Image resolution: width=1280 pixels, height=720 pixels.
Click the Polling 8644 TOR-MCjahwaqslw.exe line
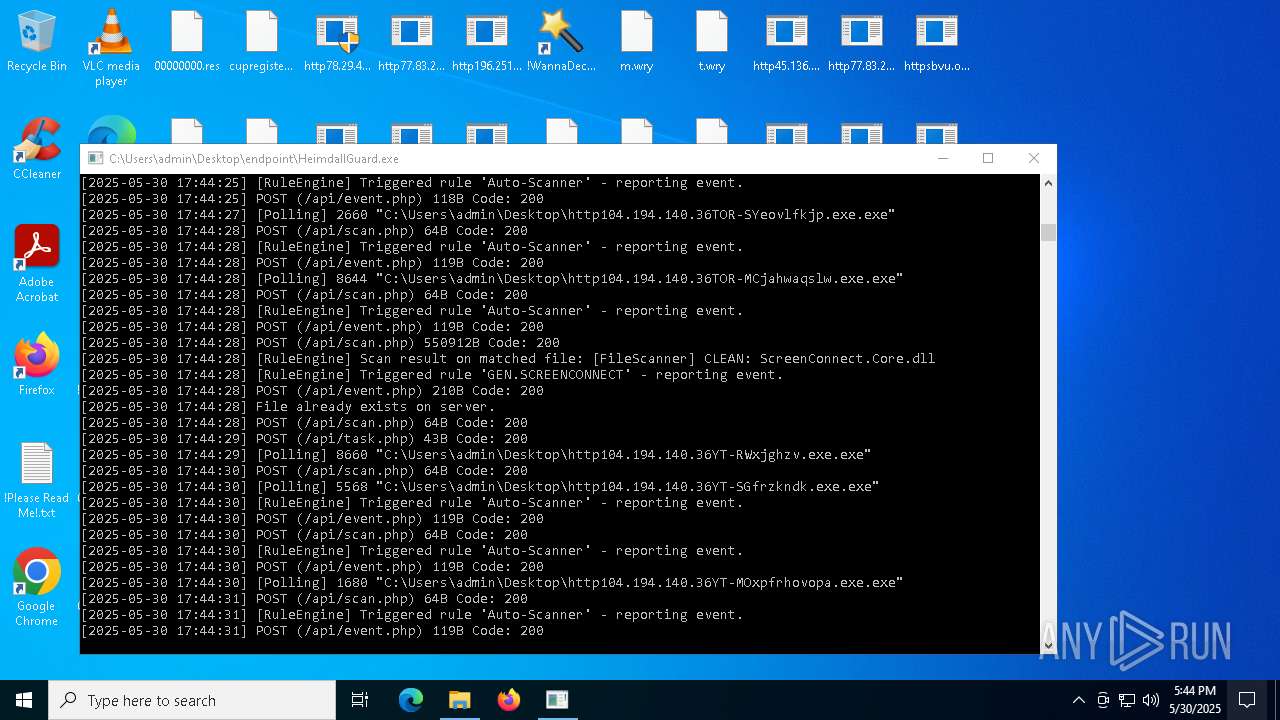[x=492, y=279]
